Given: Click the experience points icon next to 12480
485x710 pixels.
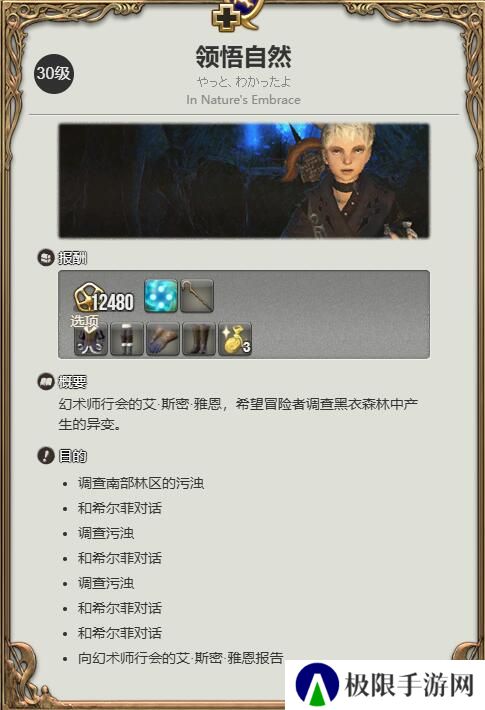Looking at the screenshot, I should click(x=84, y=298).
